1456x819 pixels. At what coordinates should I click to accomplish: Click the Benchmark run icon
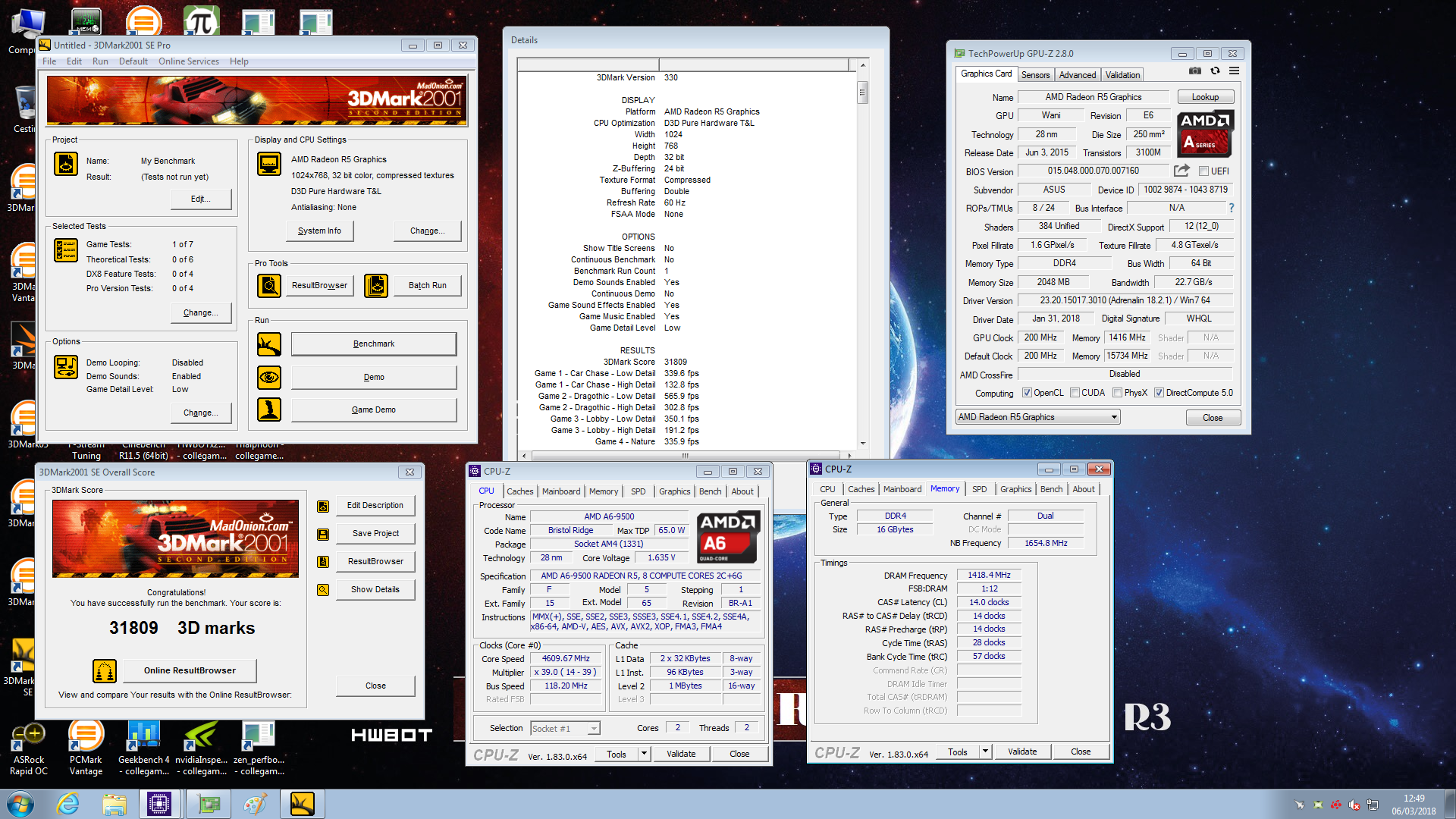pos(269,344)
